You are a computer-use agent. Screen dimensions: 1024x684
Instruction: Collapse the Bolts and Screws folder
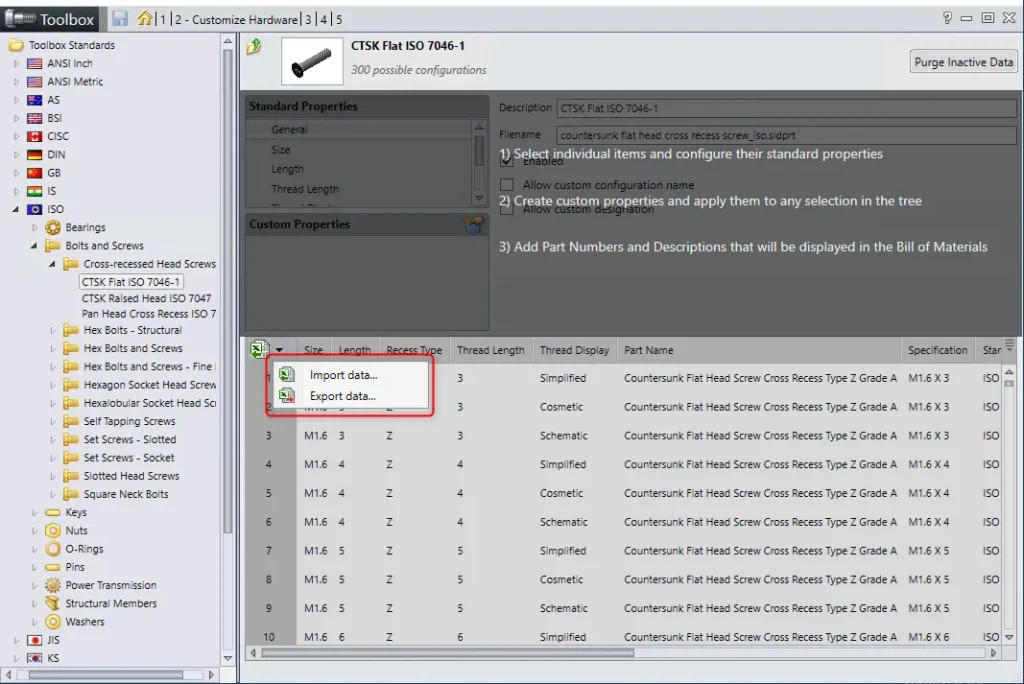pos(34,246)
